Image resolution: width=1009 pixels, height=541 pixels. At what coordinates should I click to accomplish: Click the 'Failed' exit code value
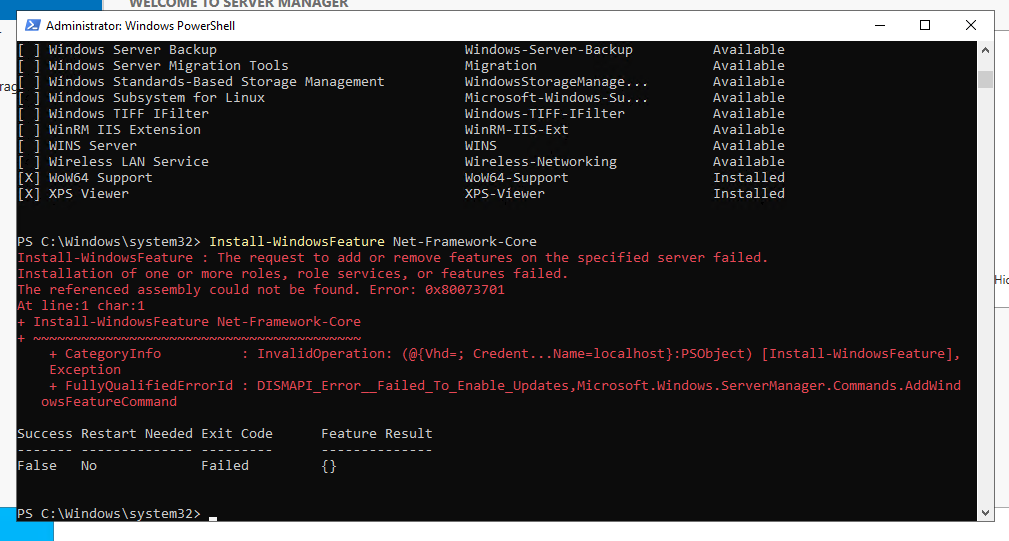click(225, 466)
